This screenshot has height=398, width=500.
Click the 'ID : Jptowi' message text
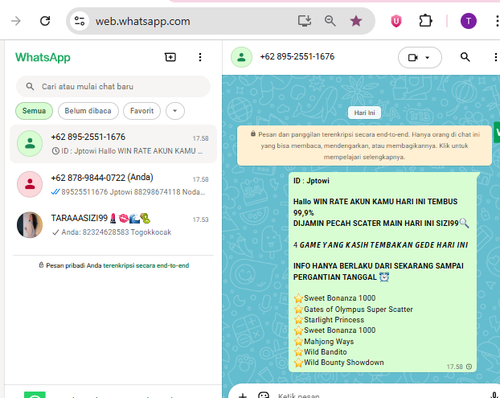(x=311, y=181)
